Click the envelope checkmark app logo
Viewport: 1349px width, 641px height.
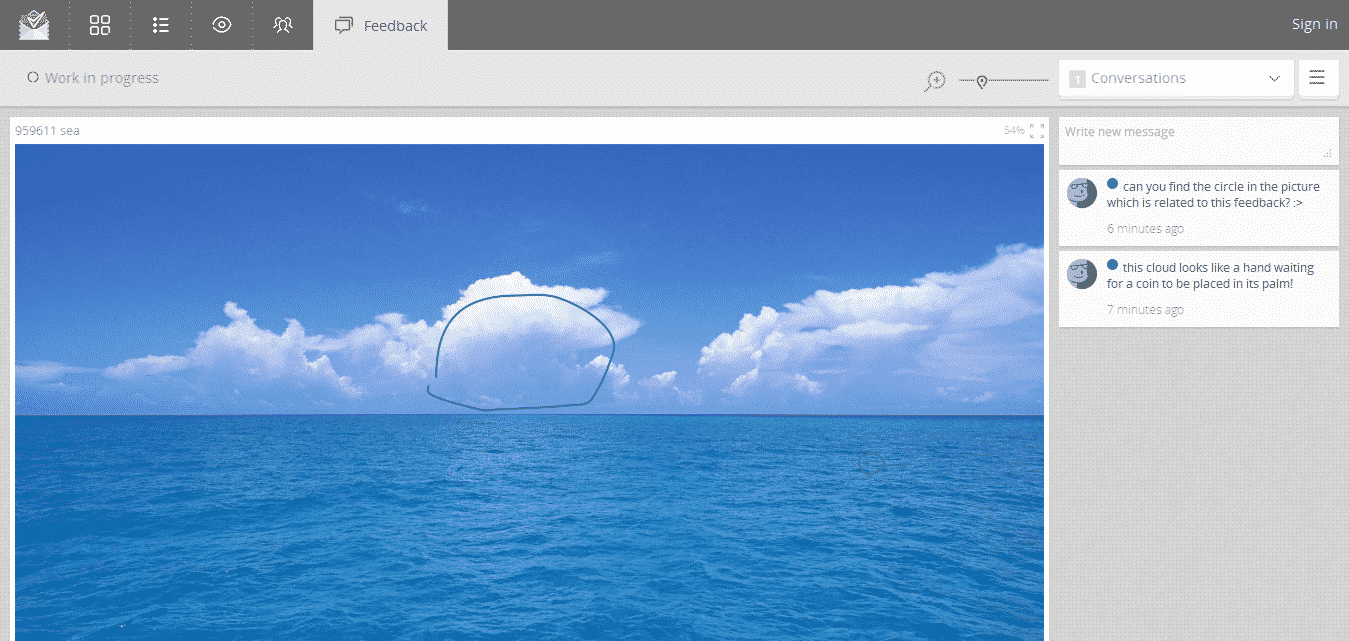point(34,25)
